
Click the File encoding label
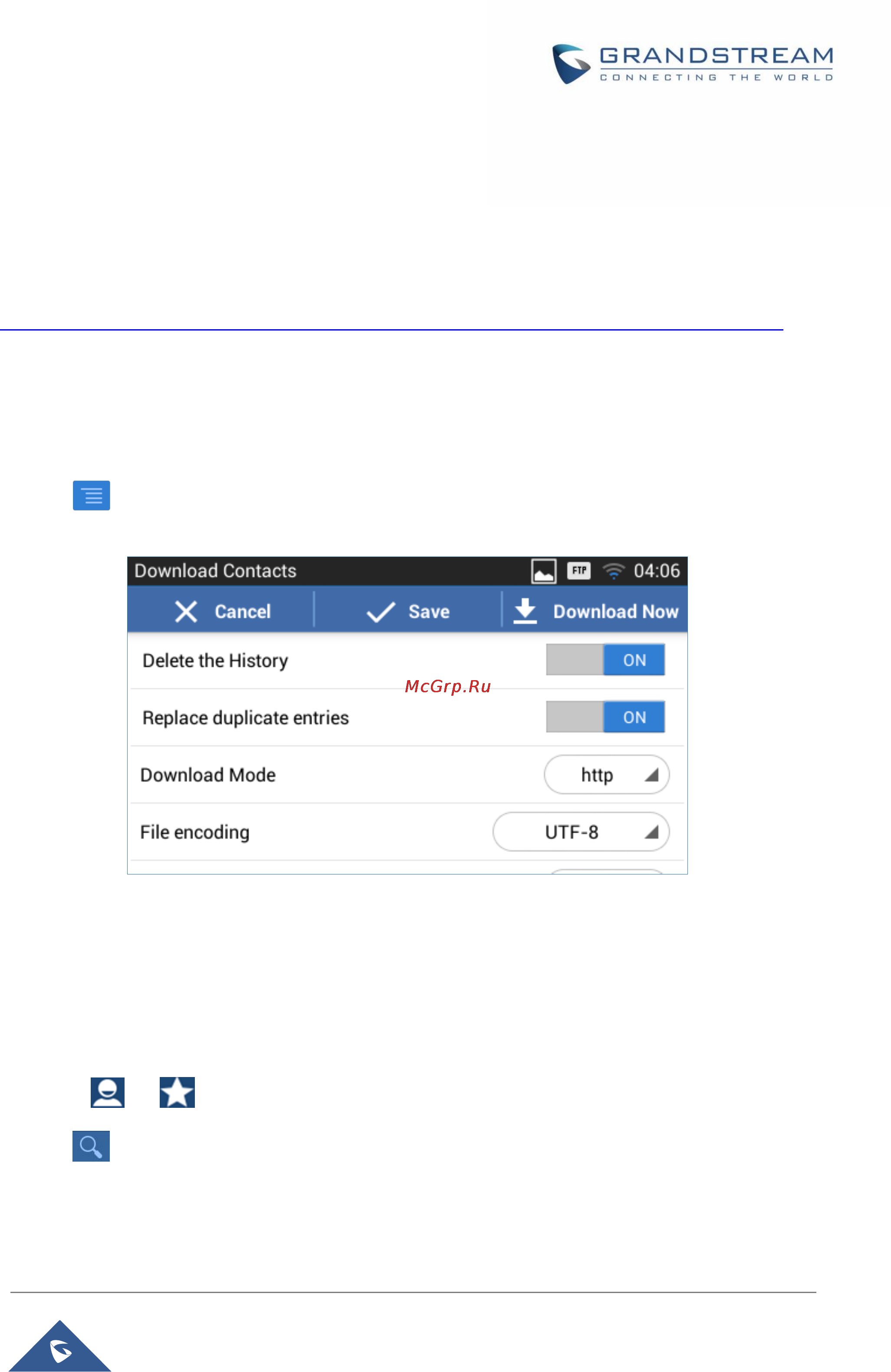(x=195, y=832)
